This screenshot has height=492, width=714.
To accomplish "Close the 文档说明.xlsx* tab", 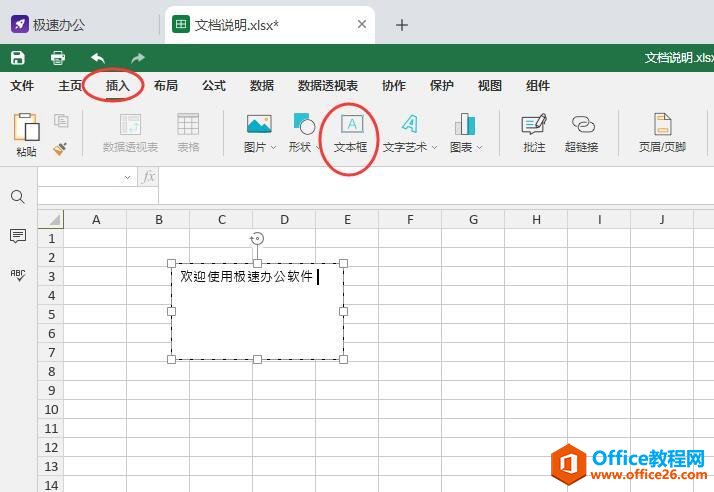I will coord(362,24).
